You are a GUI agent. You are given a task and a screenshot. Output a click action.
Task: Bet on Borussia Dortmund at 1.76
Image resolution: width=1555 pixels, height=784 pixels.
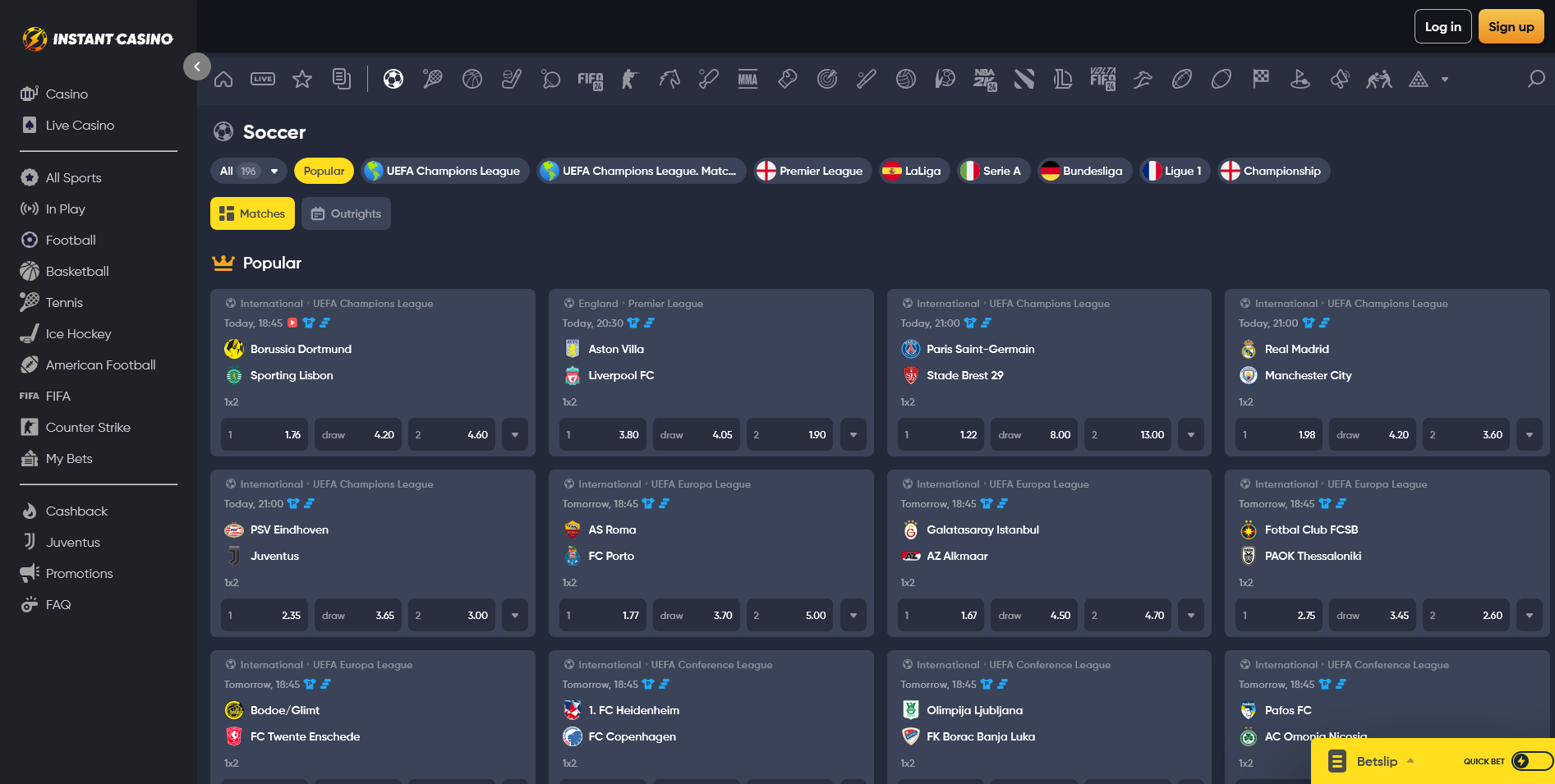pos(265,435)
